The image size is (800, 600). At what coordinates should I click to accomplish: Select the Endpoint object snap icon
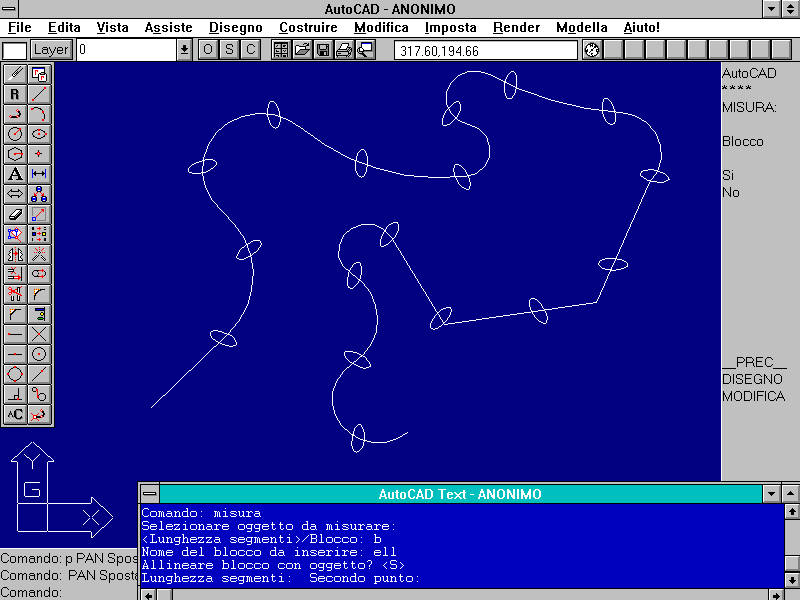15,334
